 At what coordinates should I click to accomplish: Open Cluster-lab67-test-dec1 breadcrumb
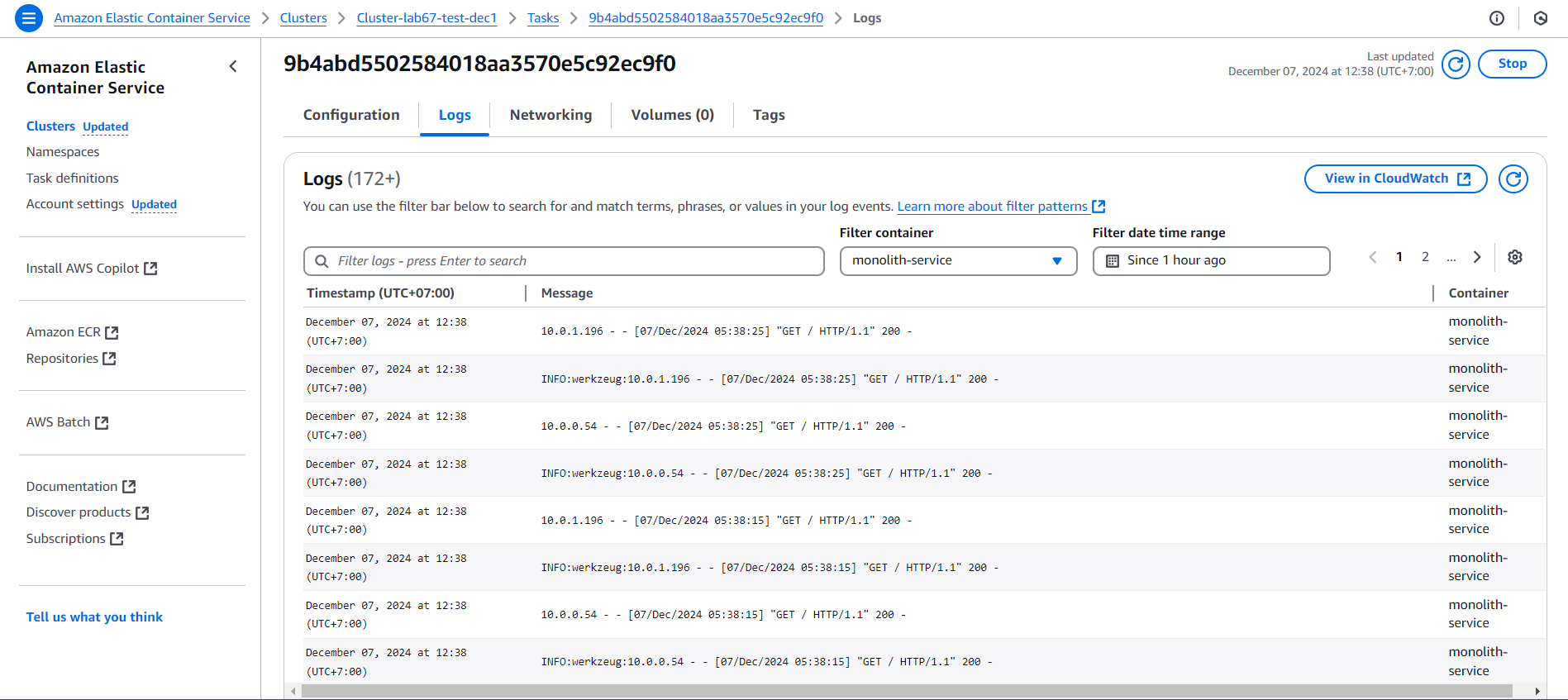[x=427, y=18]
